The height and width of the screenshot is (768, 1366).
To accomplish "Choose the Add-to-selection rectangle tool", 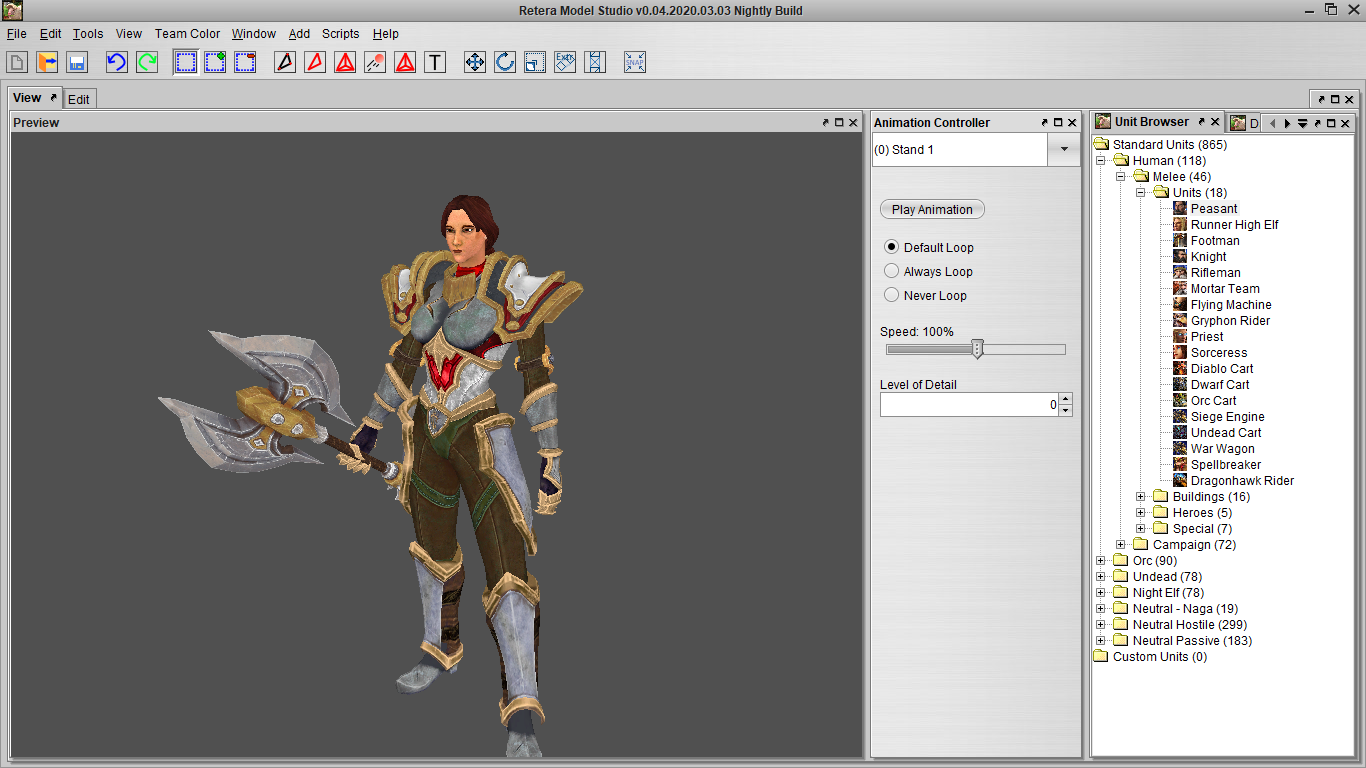I will coord(215,62).
